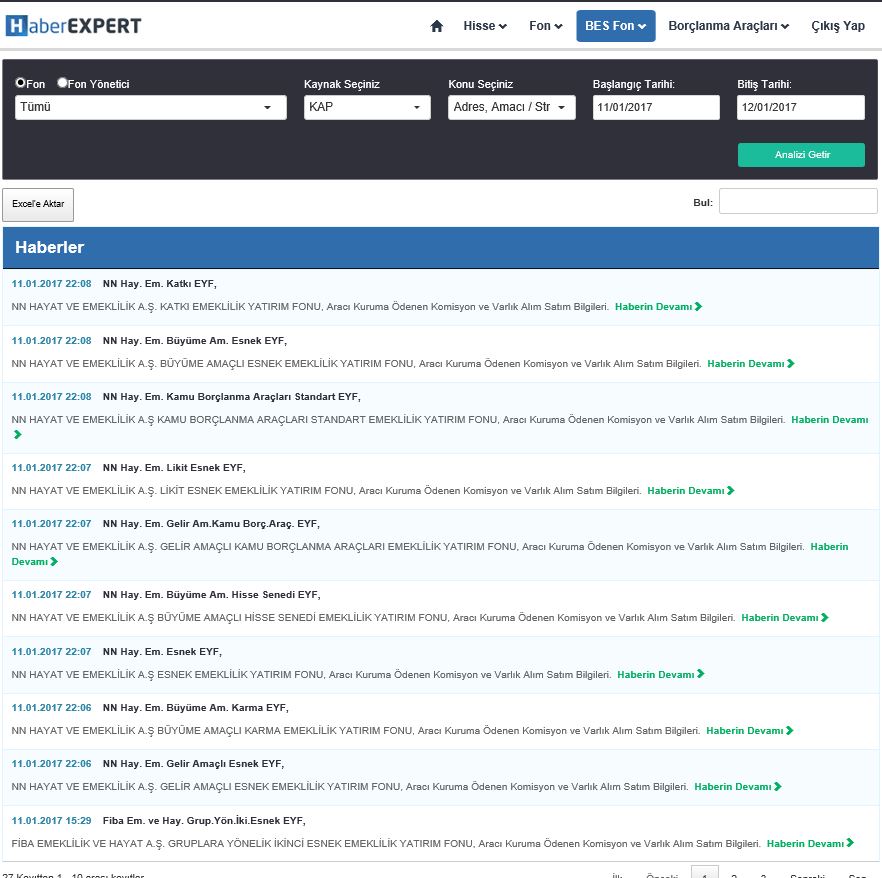Screen dimensions: 882x878
Task: Open the Kaynak Seçiniz KAP dropdown
Action: (367, 107)
